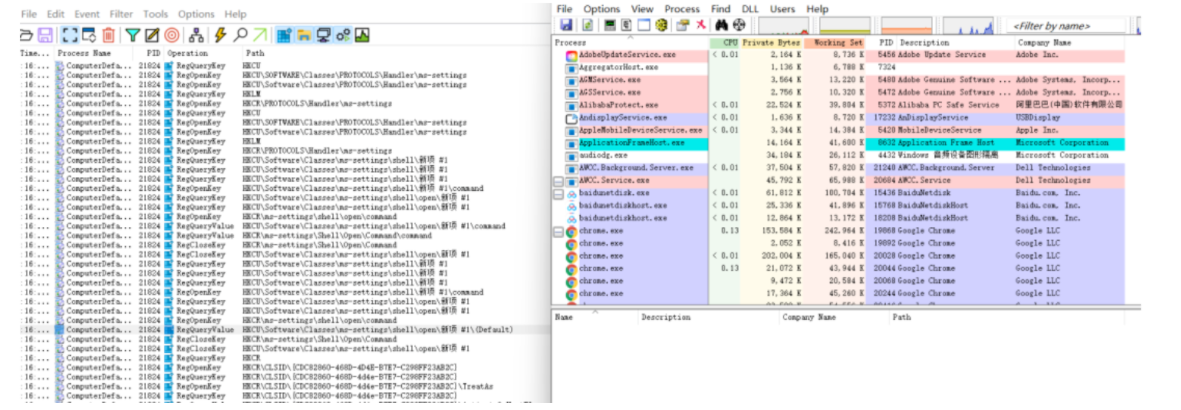Open File menu in Process Monitor
This screenshot has height=410, width=1181.
(29, 14)
